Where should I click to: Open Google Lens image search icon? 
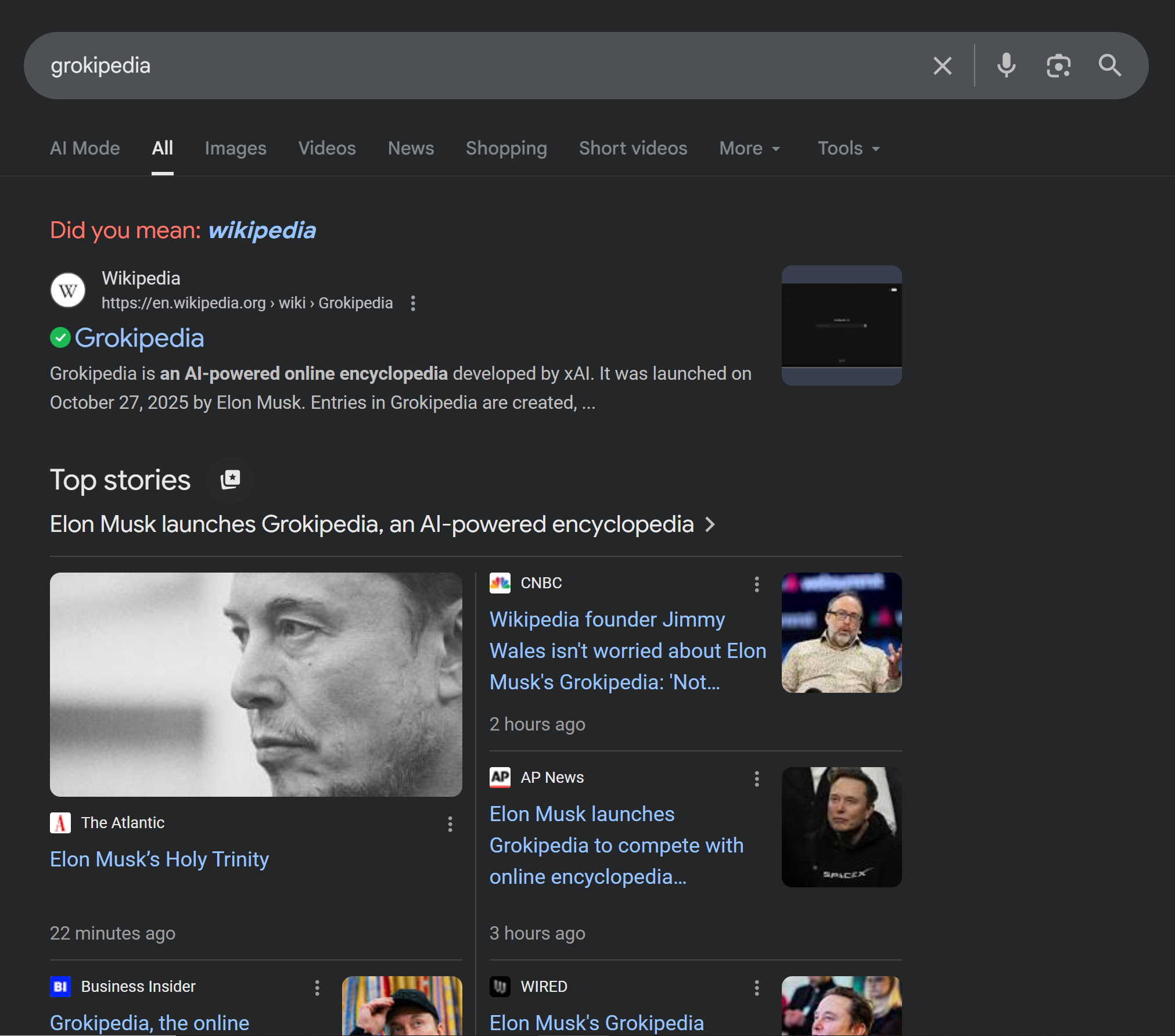(x=1058, y=66)
